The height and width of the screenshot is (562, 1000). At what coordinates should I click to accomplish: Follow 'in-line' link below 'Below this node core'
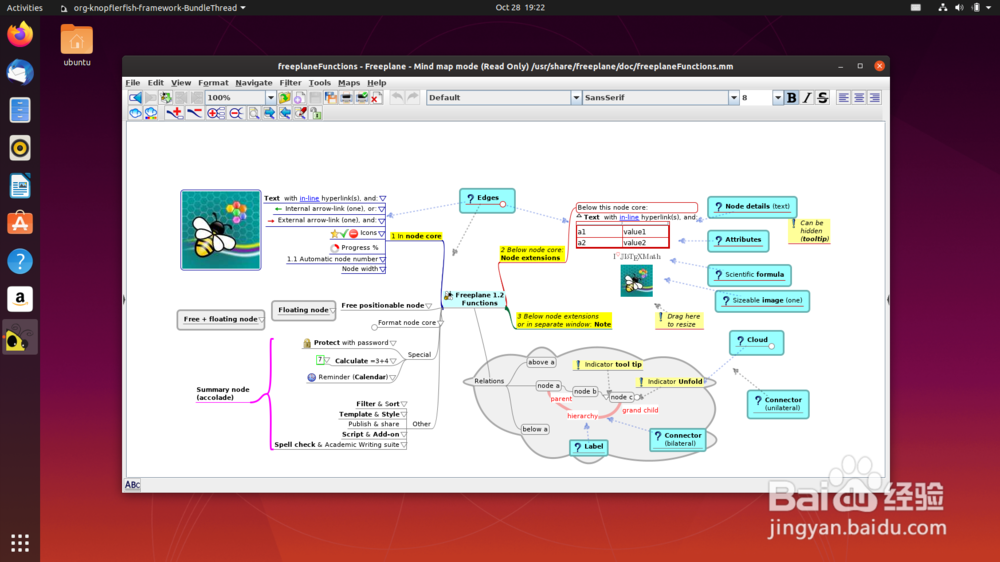(629, 217)
